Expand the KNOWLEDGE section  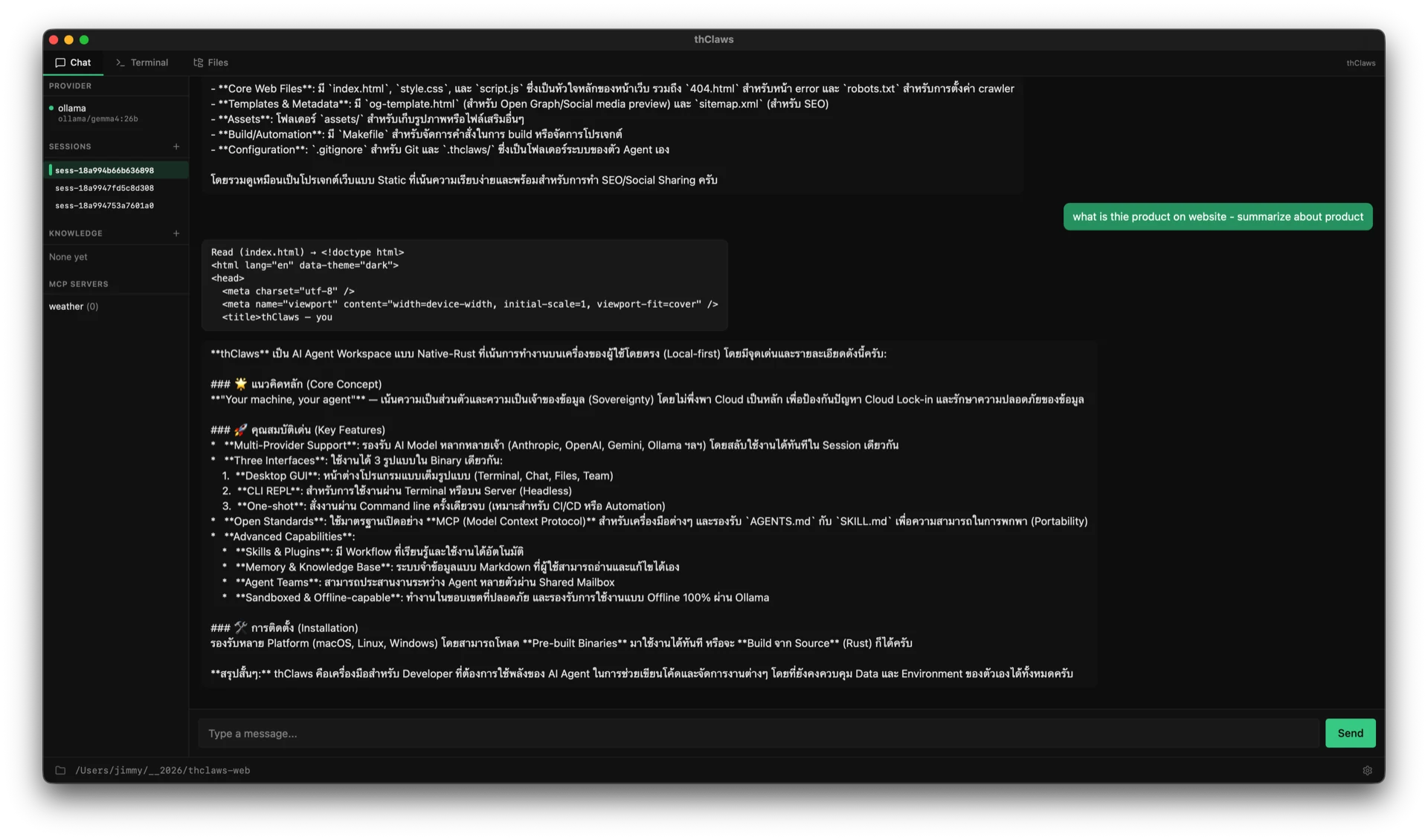click(75, 233)
